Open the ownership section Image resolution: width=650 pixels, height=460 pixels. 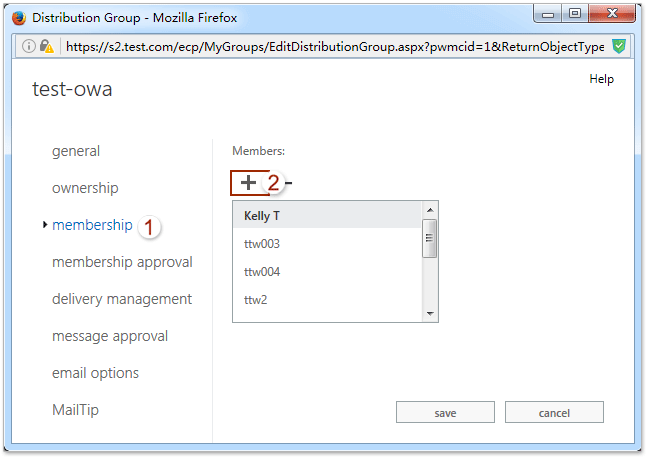[x=85, y=188]
